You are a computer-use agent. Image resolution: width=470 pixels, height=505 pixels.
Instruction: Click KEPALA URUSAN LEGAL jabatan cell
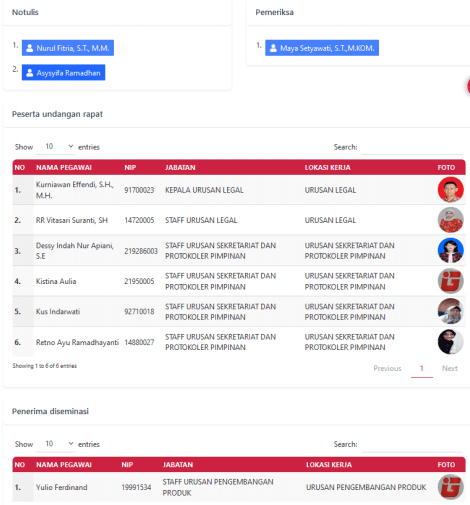coord(204,190)
